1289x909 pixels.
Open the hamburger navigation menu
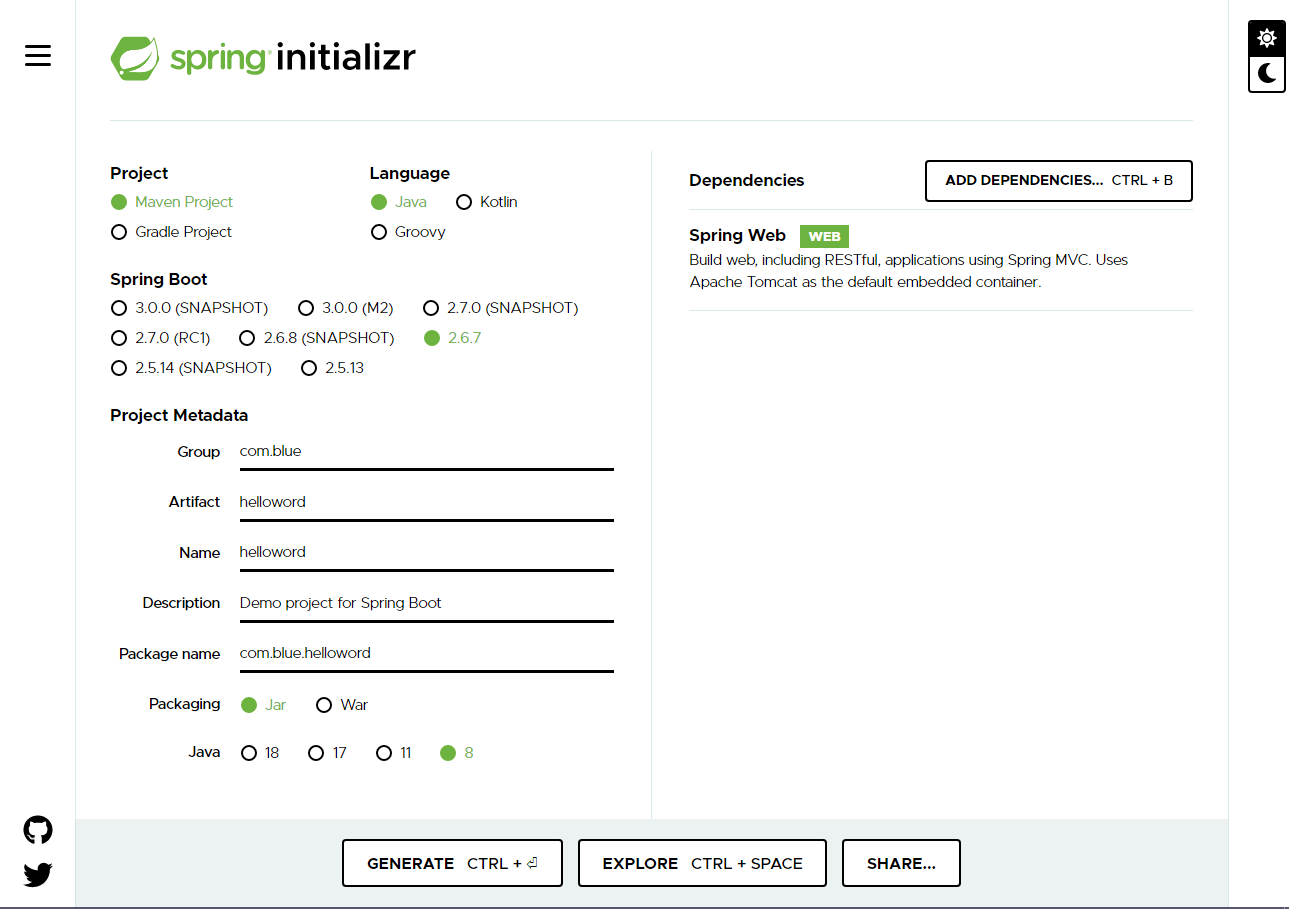[x=37, y=56]
